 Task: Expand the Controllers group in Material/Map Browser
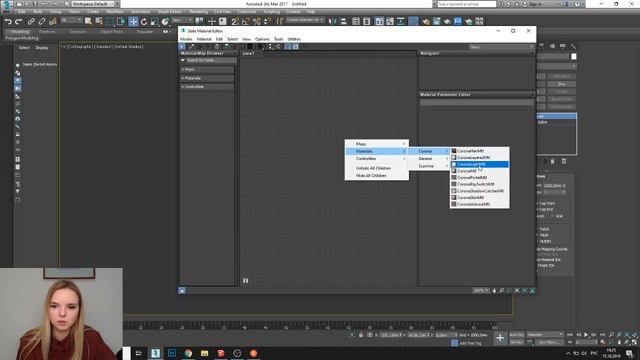(207, 87)
